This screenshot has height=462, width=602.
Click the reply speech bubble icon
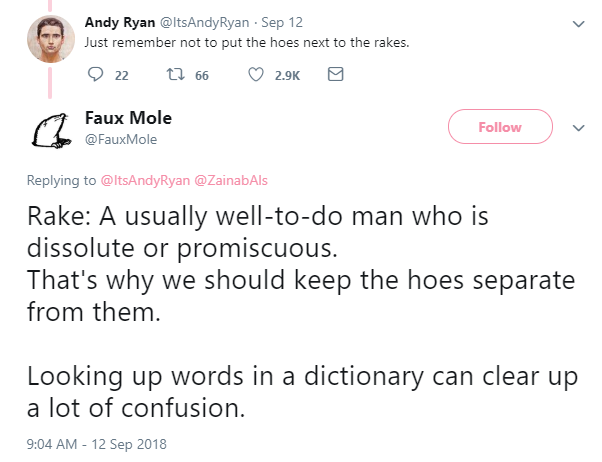(96, 74)
